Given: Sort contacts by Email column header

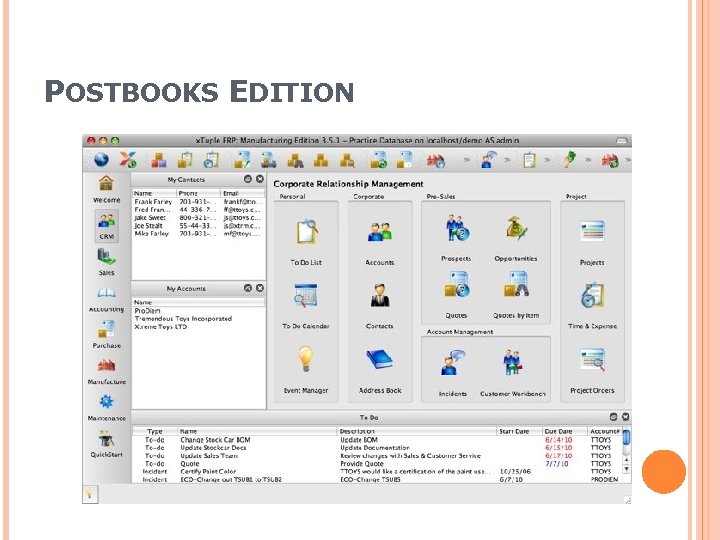Looking at the screenshot, I should 242,193.
